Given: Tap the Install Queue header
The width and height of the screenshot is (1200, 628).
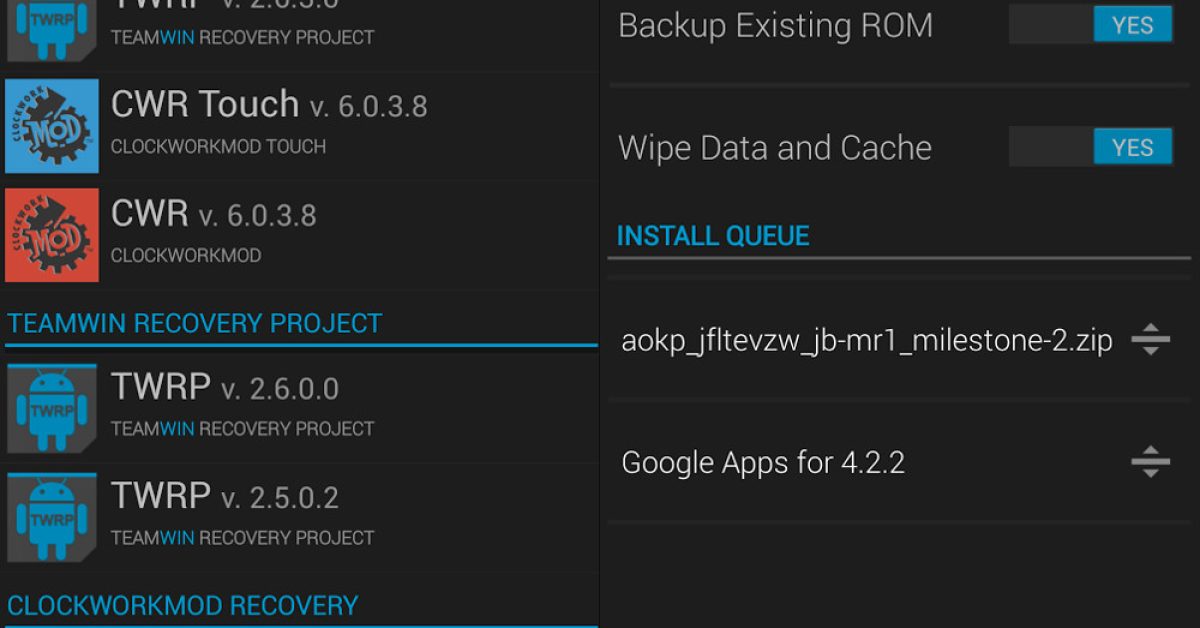Looking at the screenshot, I should coord(713,236).
